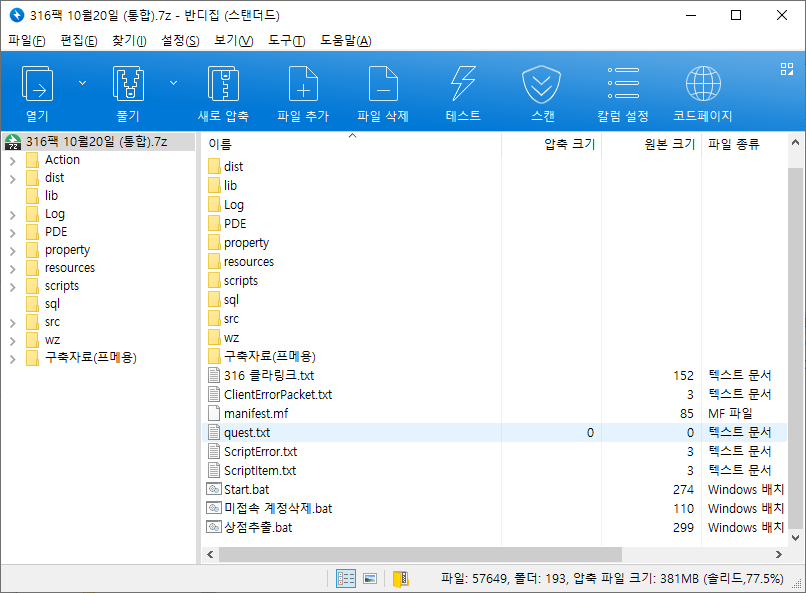Expand the Action folder in the tree

click(x=13, y=161)
